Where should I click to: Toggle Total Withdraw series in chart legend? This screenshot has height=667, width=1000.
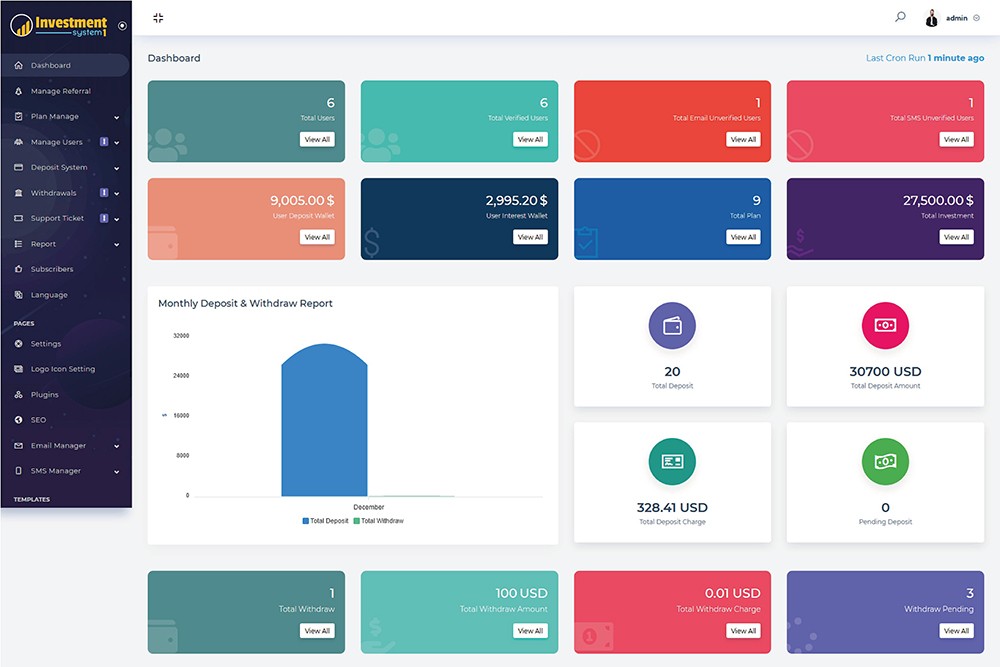tap(378, 521)
